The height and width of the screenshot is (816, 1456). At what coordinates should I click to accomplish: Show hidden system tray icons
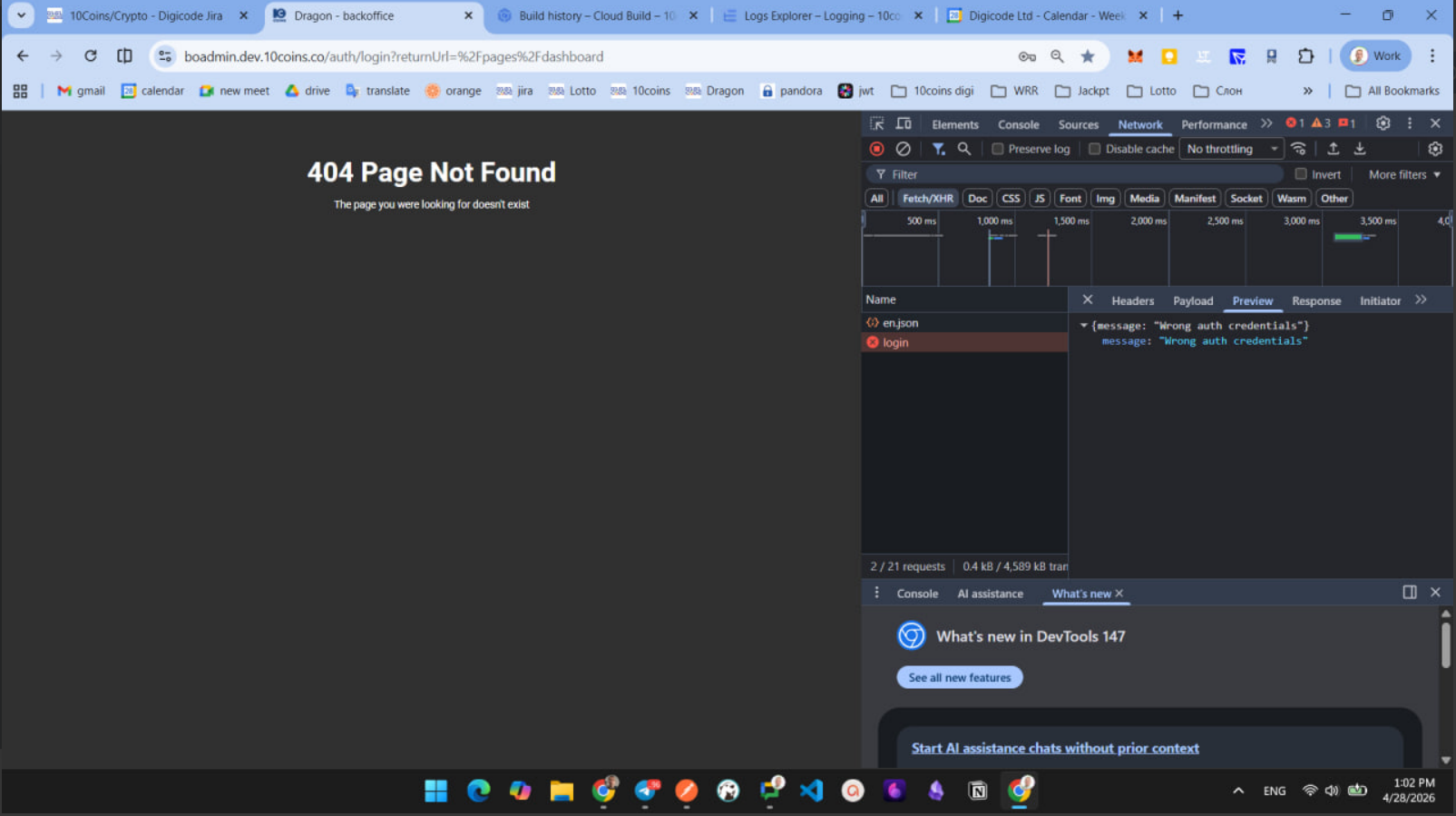[x=1238, y=791]
